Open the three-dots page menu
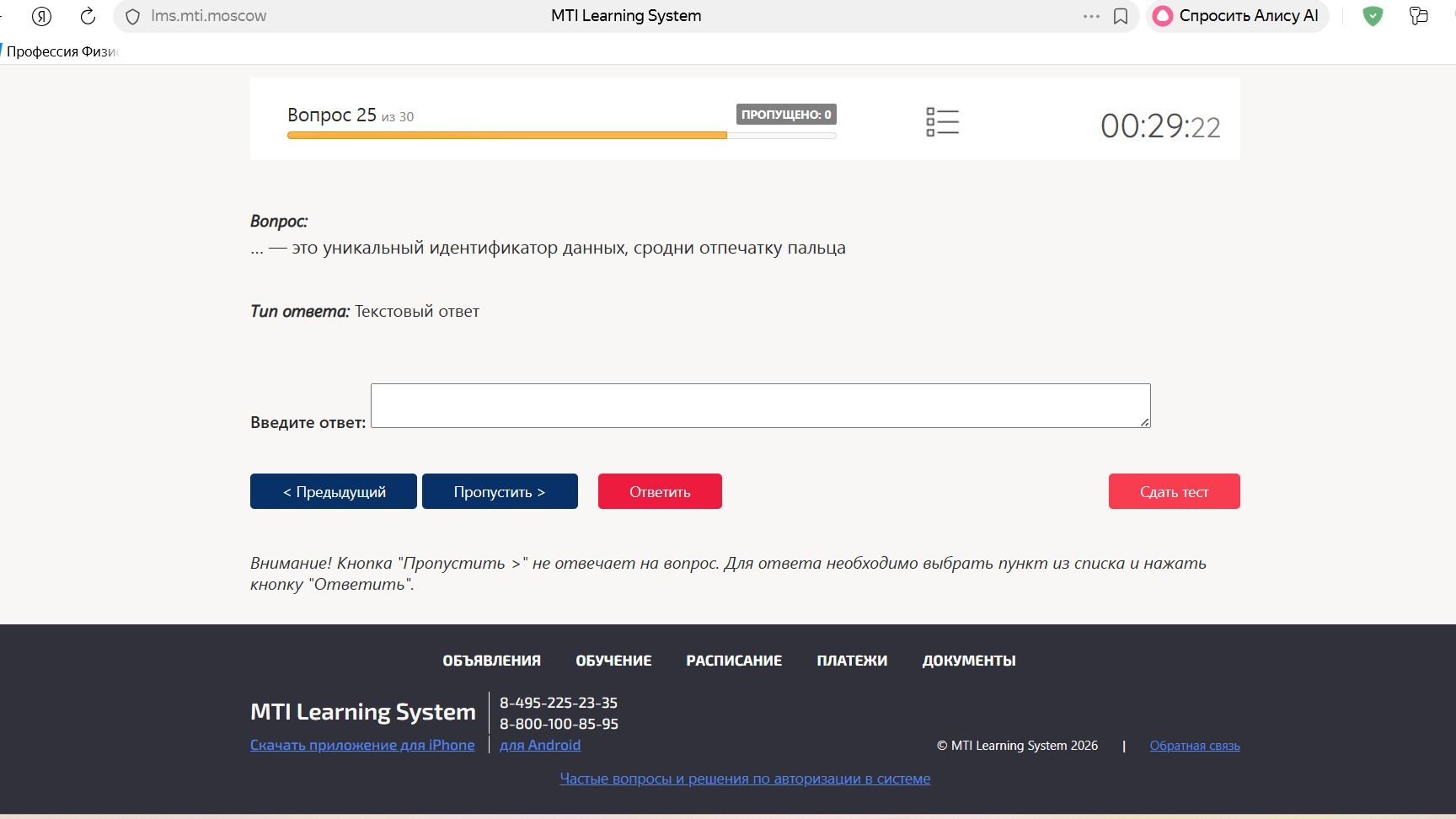Image resolution: width=1456 pixels, height=819 pixels. pyautogui.click(x=1091, y=16)
